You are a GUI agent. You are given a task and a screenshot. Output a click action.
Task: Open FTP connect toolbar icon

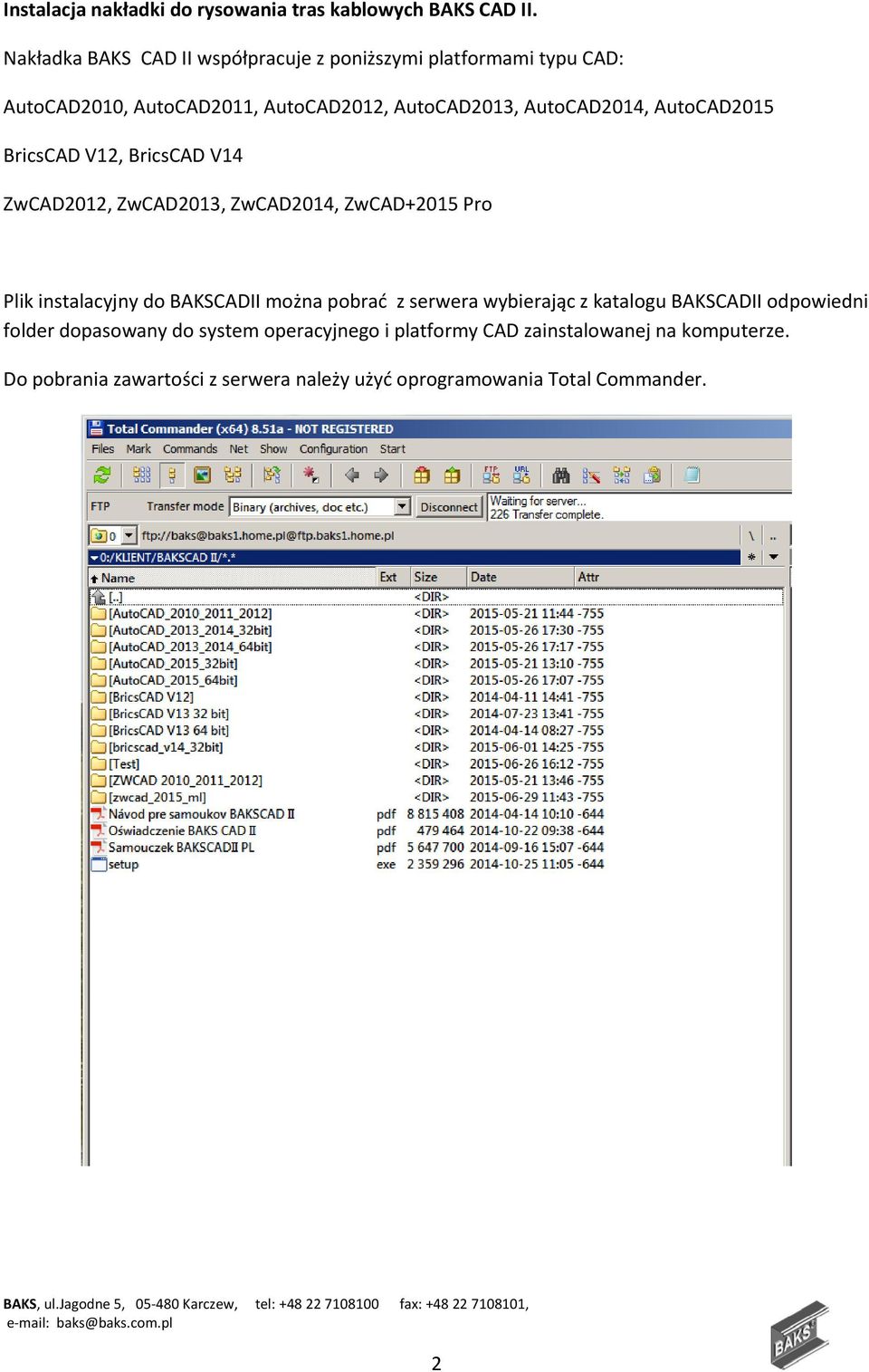coord(492,475)
